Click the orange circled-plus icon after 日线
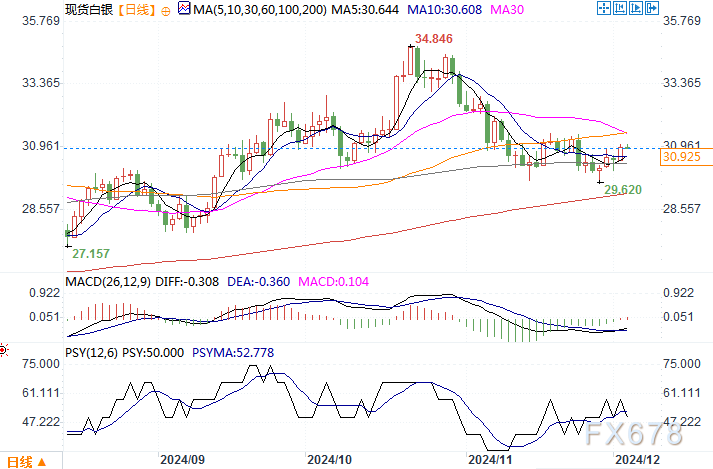Screen dimensions: 713x469 click(x=166, y=11)
